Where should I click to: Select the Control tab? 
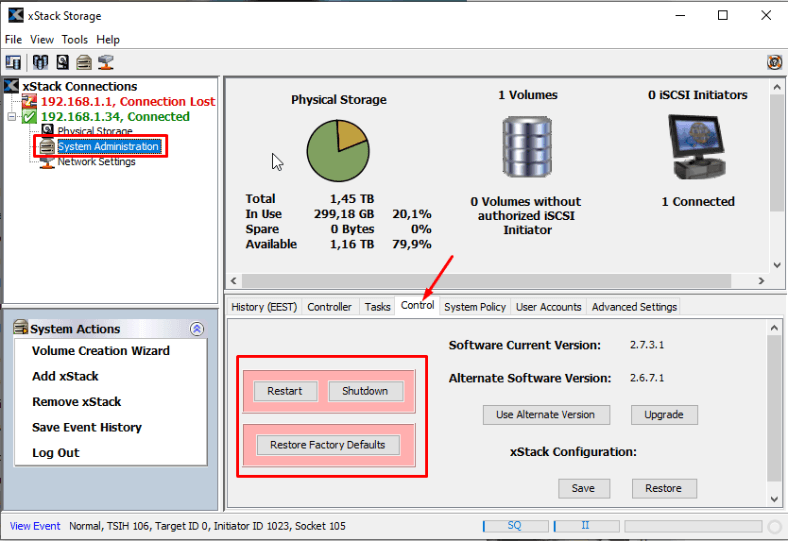[x=417, y=305]
